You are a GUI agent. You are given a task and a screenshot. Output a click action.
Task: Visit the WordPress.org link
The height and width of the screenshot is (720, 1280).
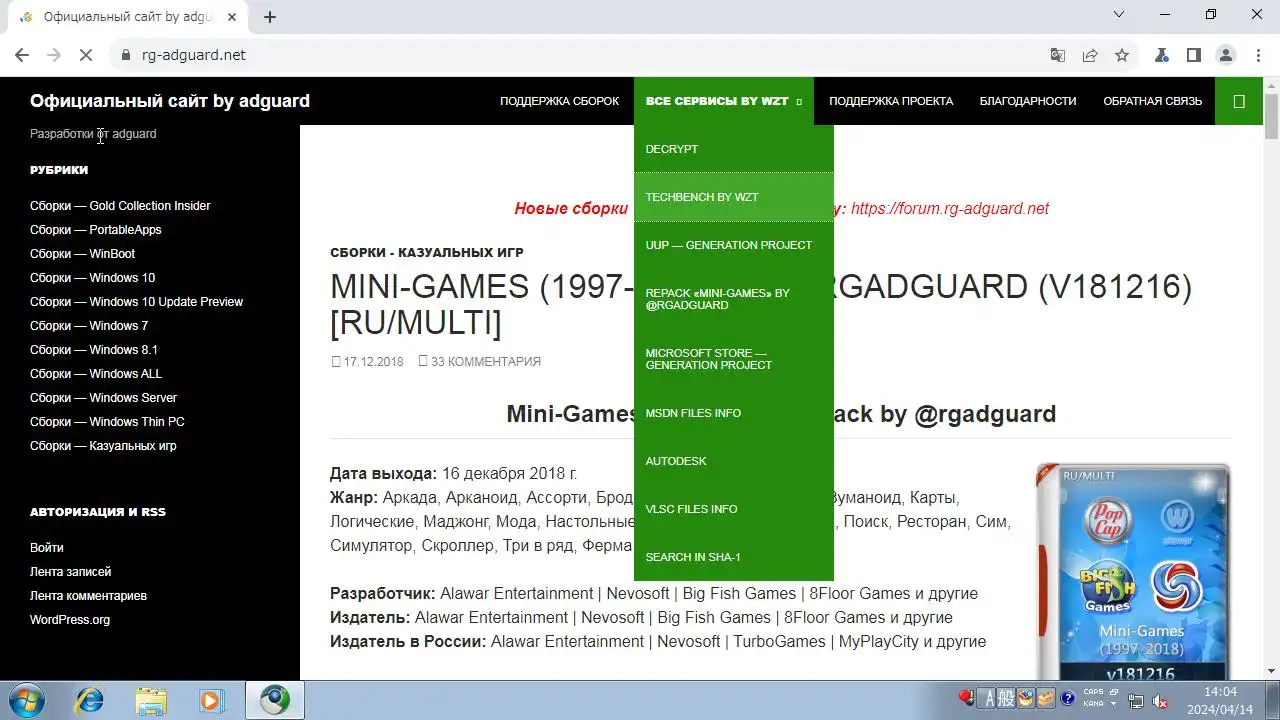70,620
